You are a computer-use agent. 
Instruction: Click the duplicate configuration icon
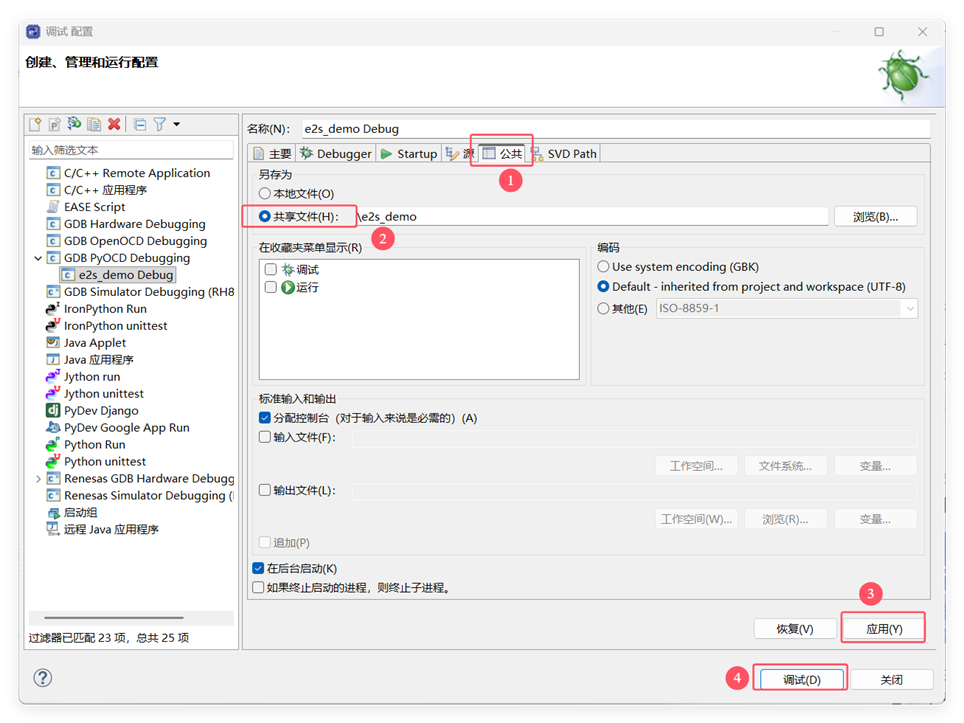[x=94, y=124]
